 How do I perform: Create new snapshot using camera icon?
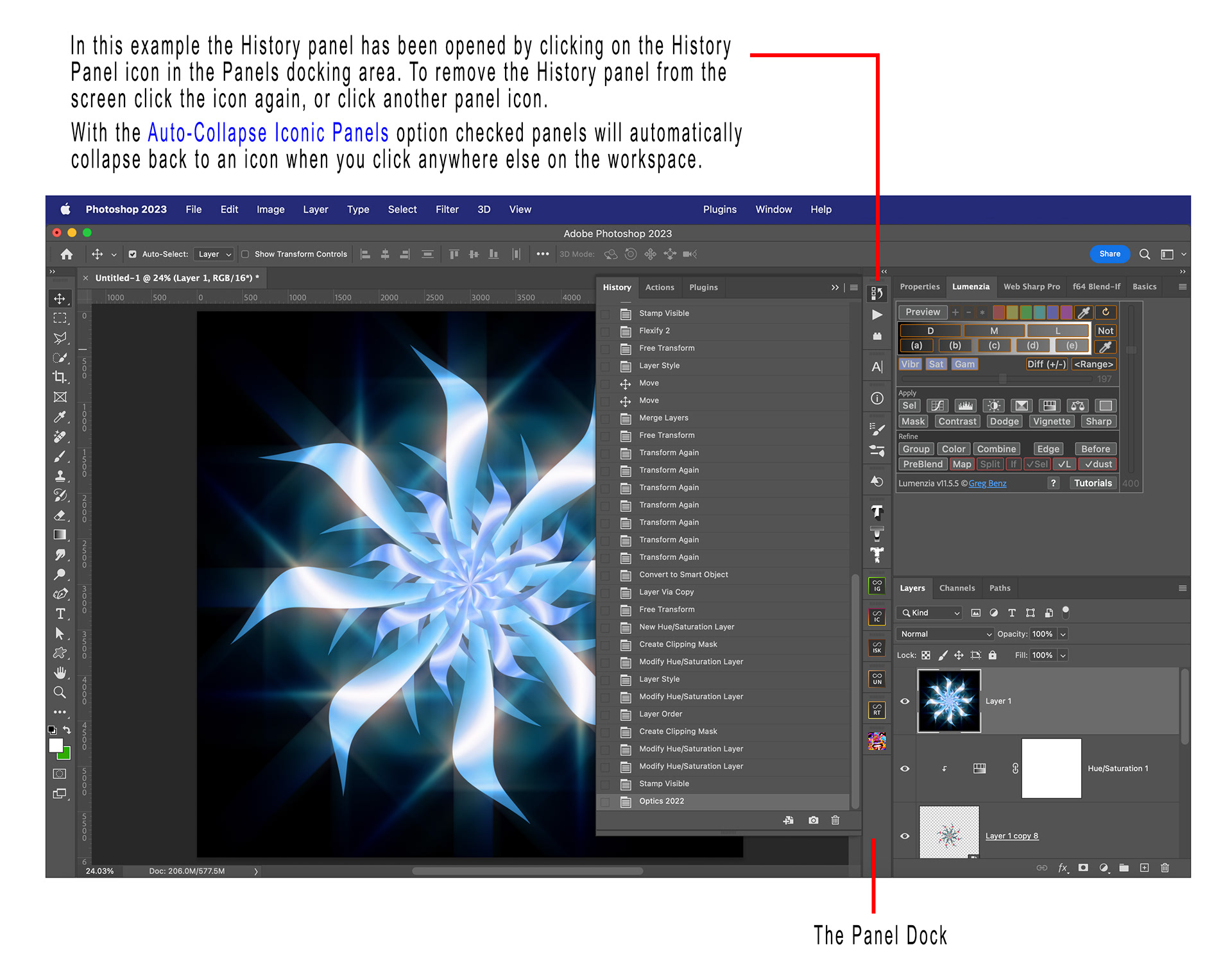tap(813, 820)
